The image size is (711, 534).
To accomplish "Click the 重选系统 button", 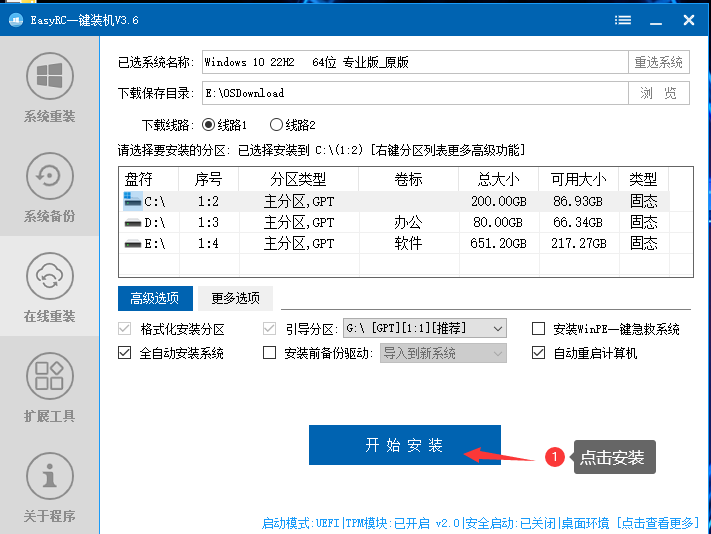I will [x=659, y=62].
